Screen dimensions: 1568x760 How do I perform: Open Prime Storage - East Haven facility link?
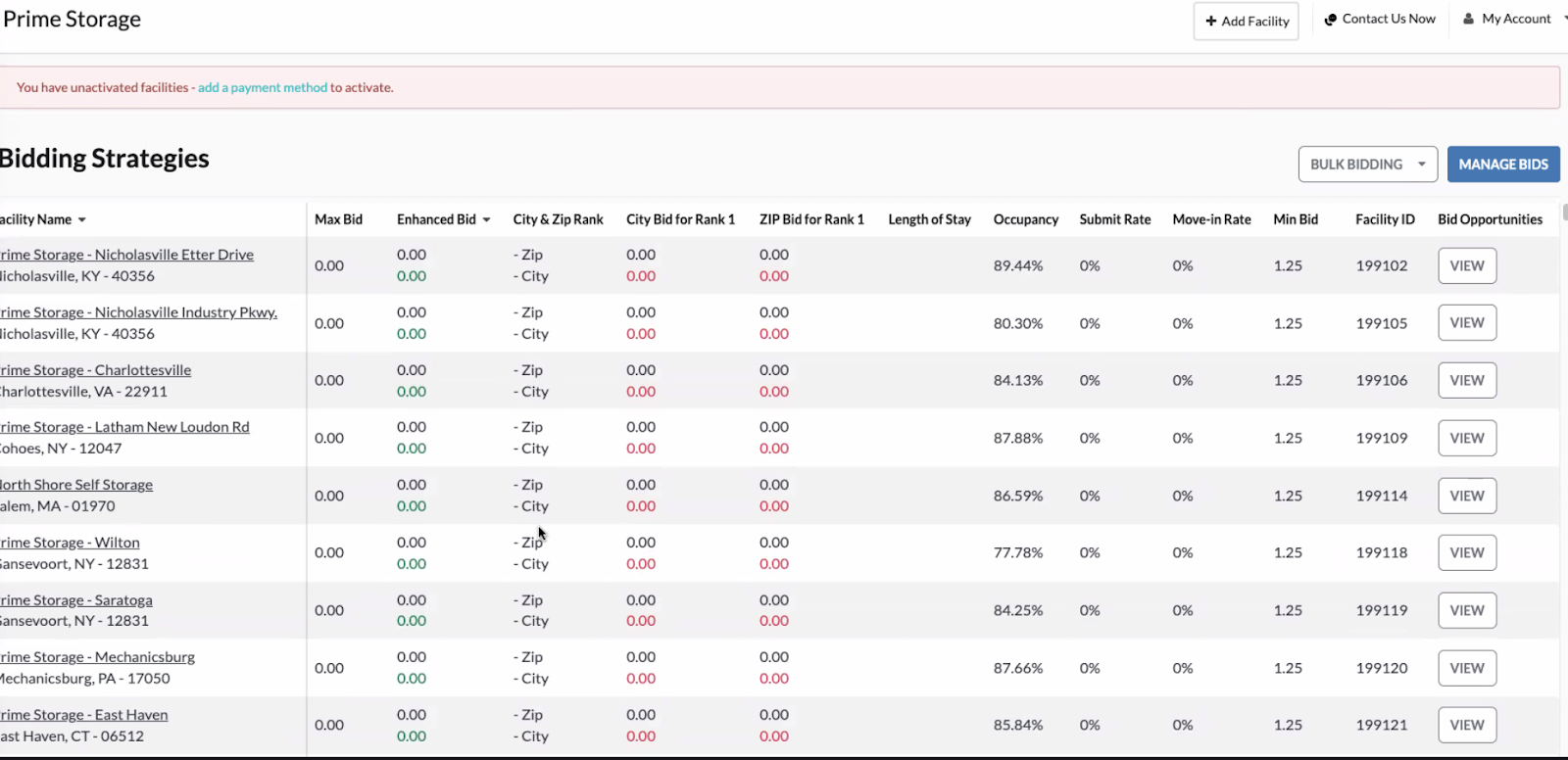tap(83, 715)
